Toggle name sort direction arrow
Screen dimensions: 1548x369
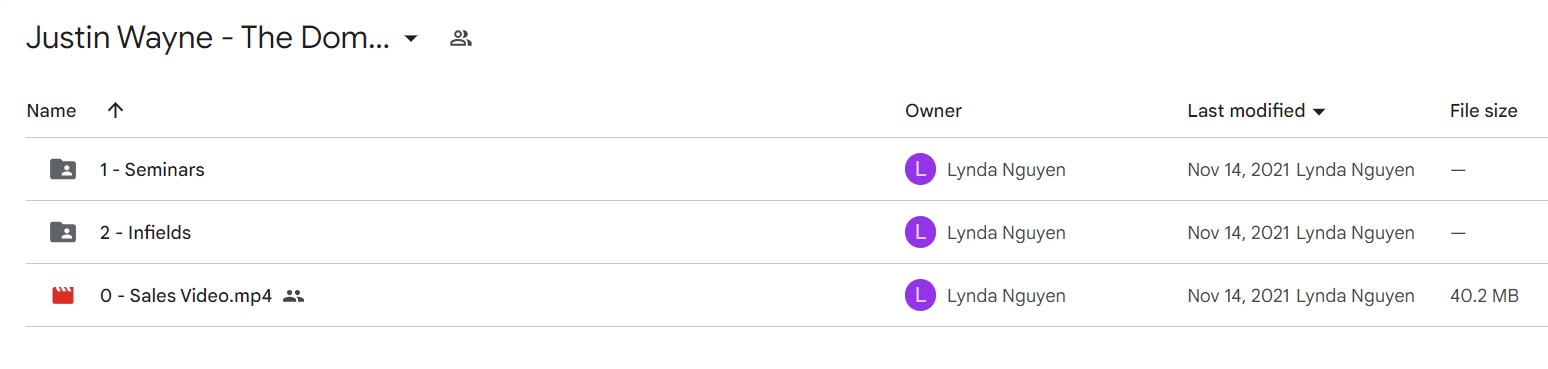(115, 110)
